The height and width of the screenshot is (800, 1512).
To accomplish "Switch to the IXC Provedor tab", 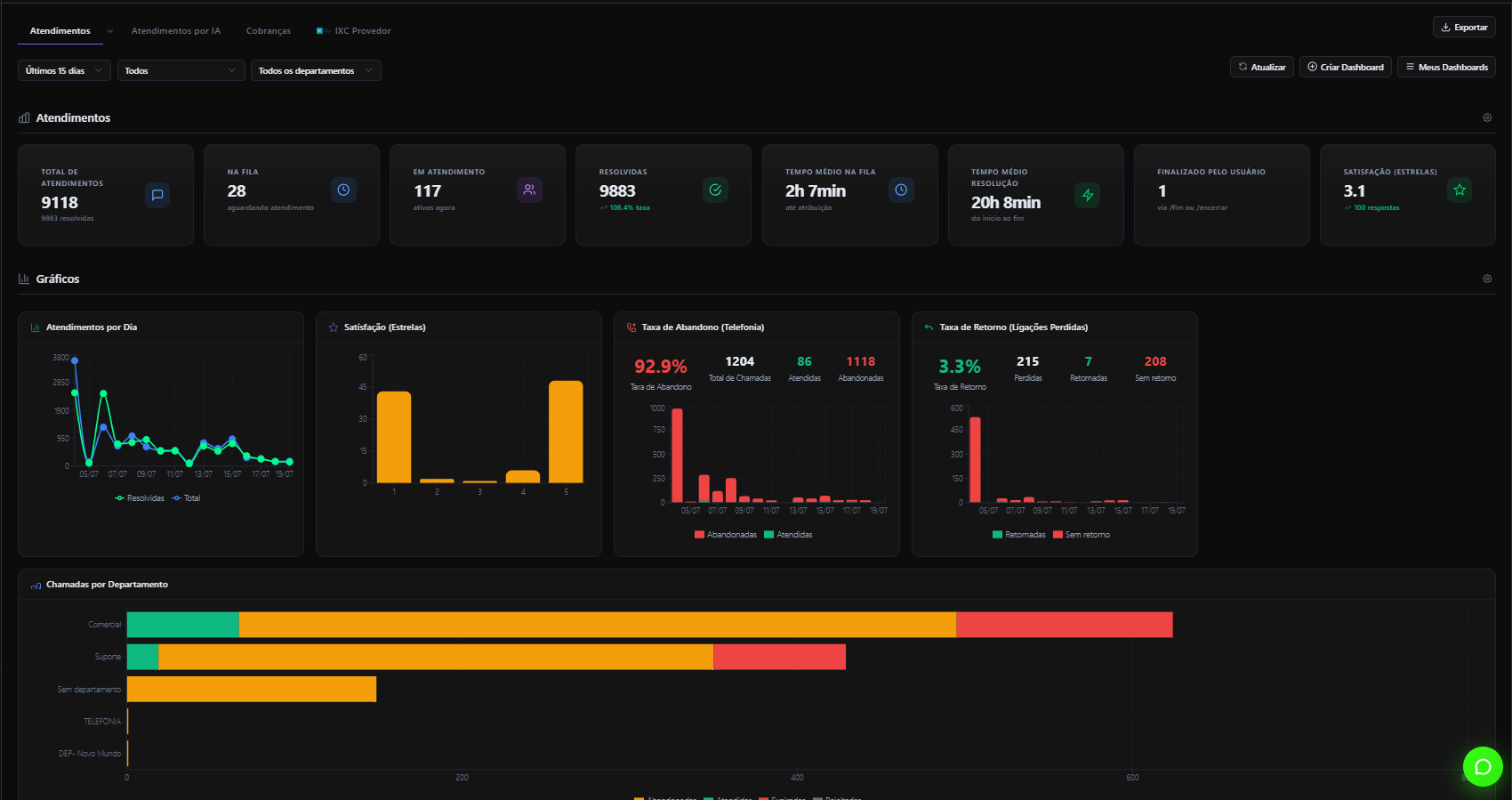I will (x=354, y=31).
